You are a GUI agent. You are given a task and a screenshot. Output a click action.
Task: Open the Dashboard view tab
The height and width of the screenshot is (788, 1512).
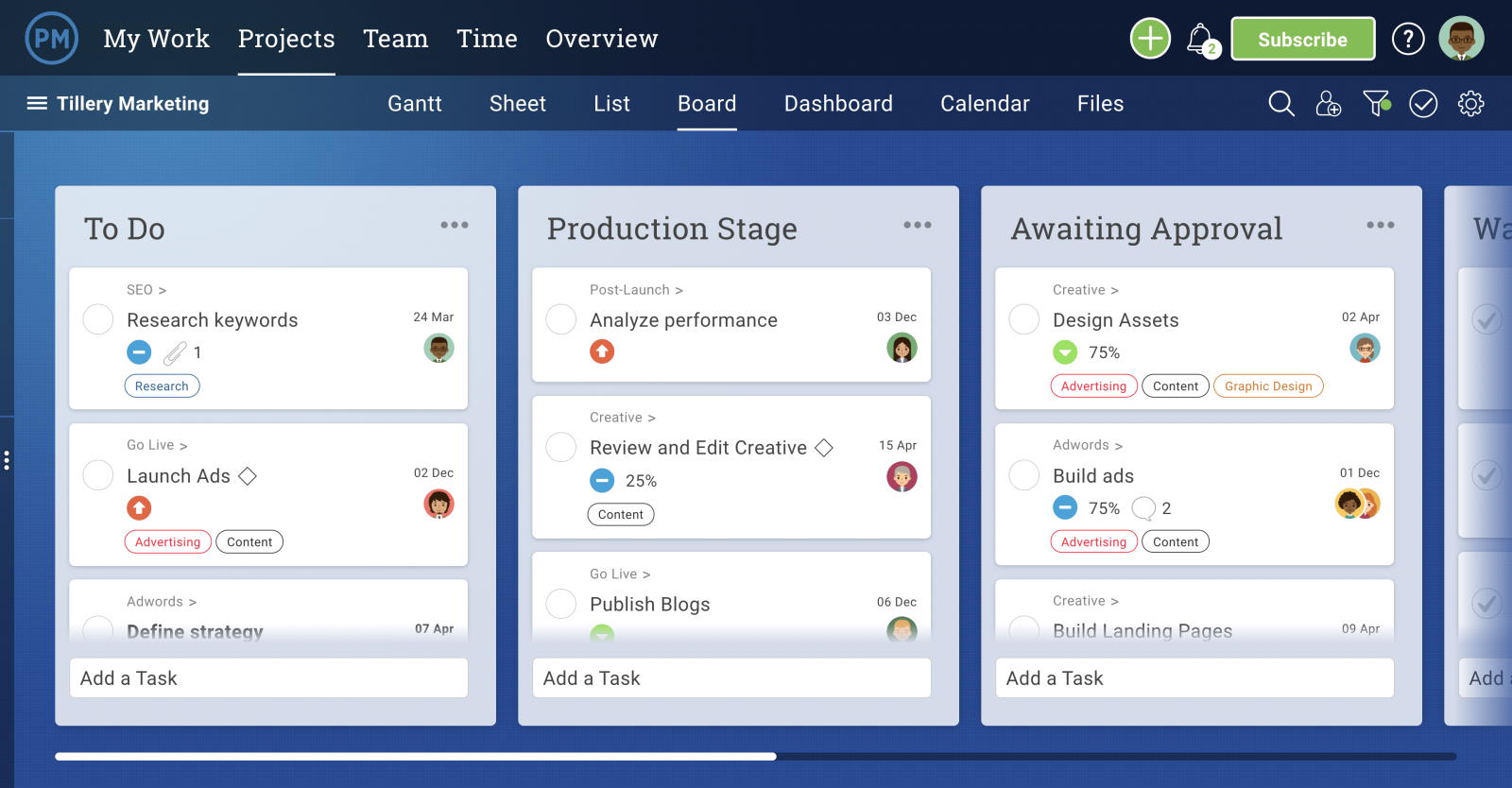tap(838, 103)
